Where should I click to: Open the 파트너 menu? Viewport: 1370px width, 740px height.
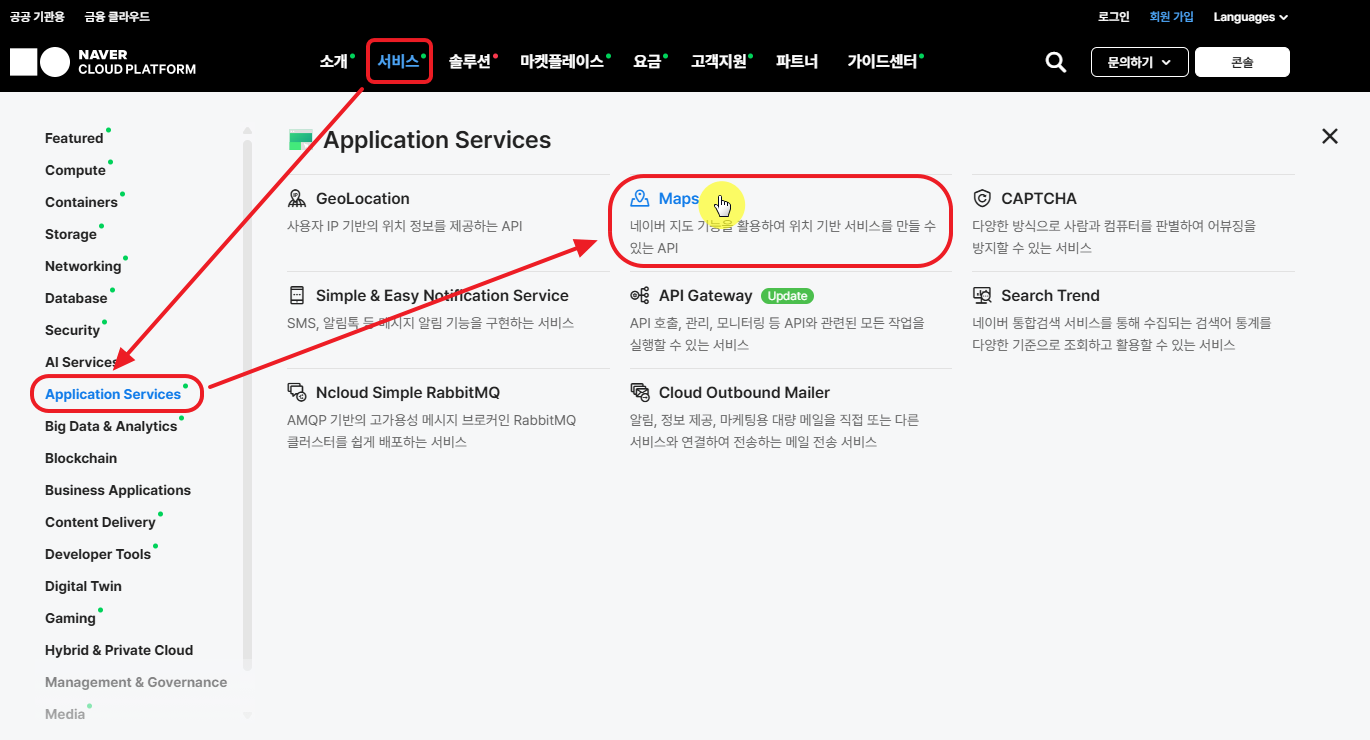point(797,61)
